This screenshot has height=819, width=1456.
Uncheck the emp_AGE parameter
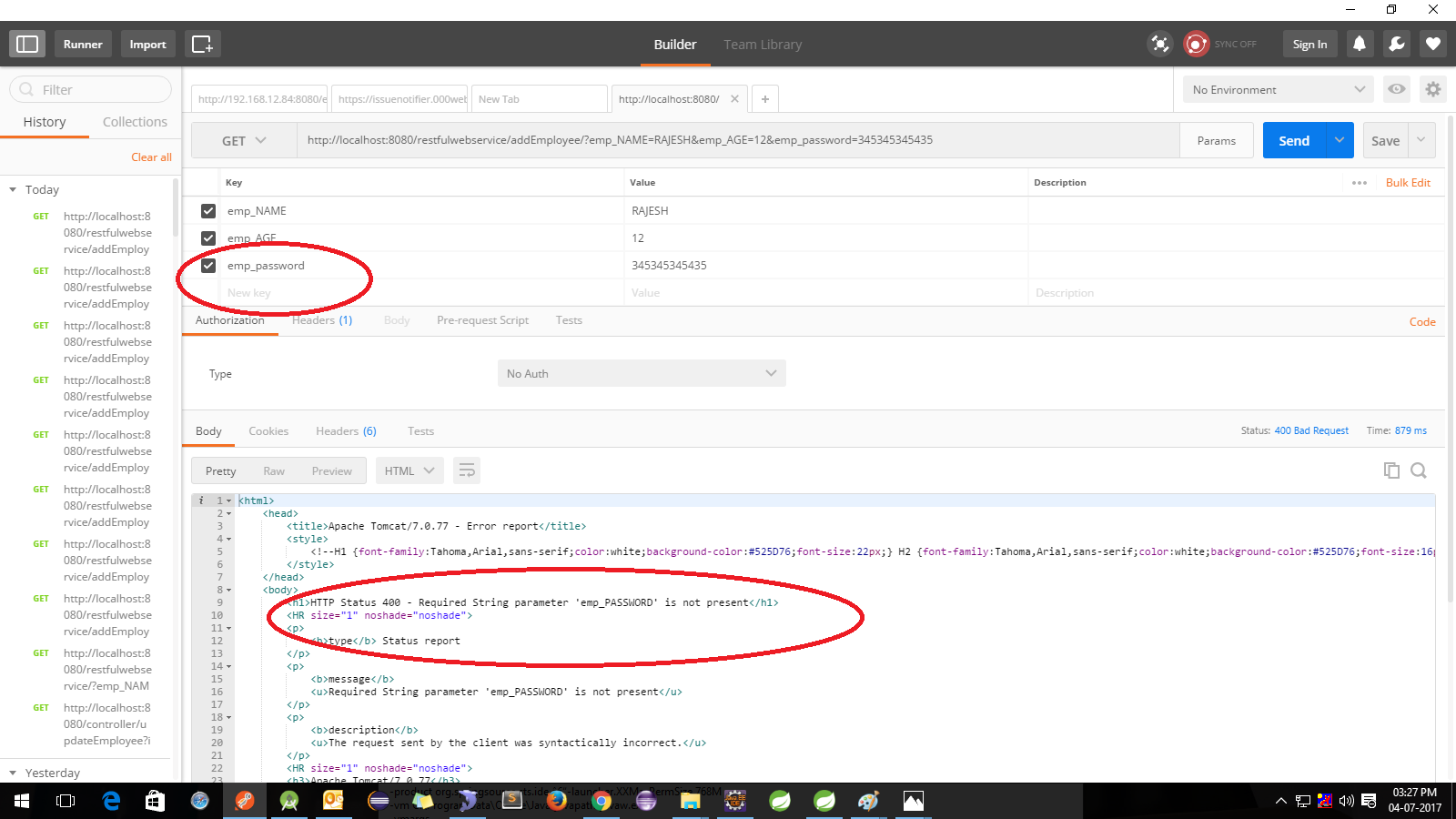tap(208, 238)
